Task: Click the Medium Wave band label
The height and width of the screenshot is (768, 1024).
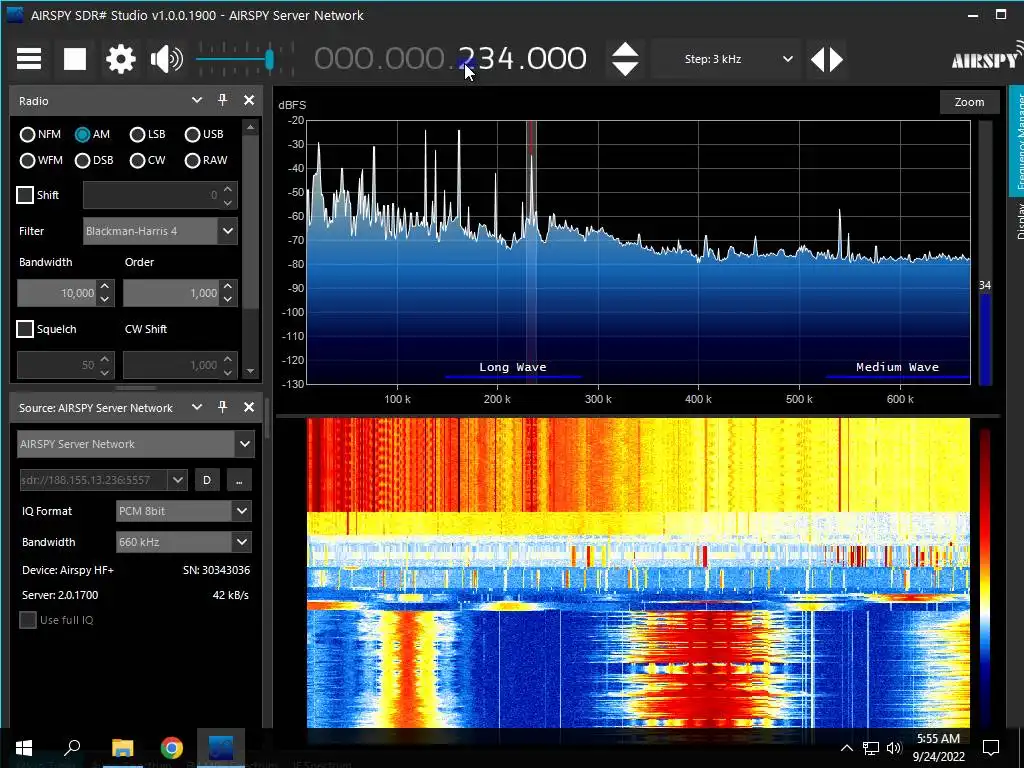Action: 897,367
